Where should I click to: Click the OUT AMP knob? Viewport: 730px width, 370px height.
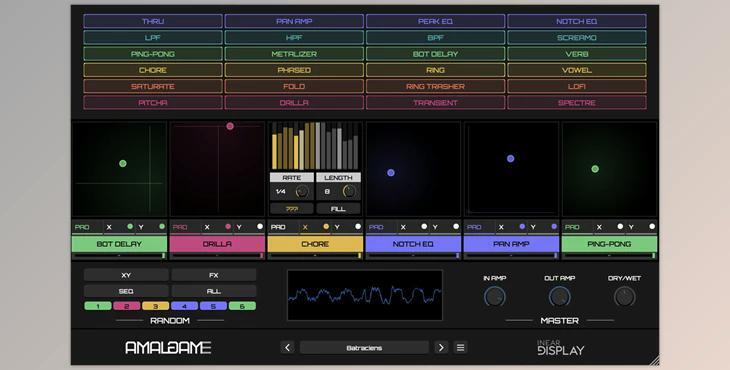pyautogui.click(x=559, y=296)
